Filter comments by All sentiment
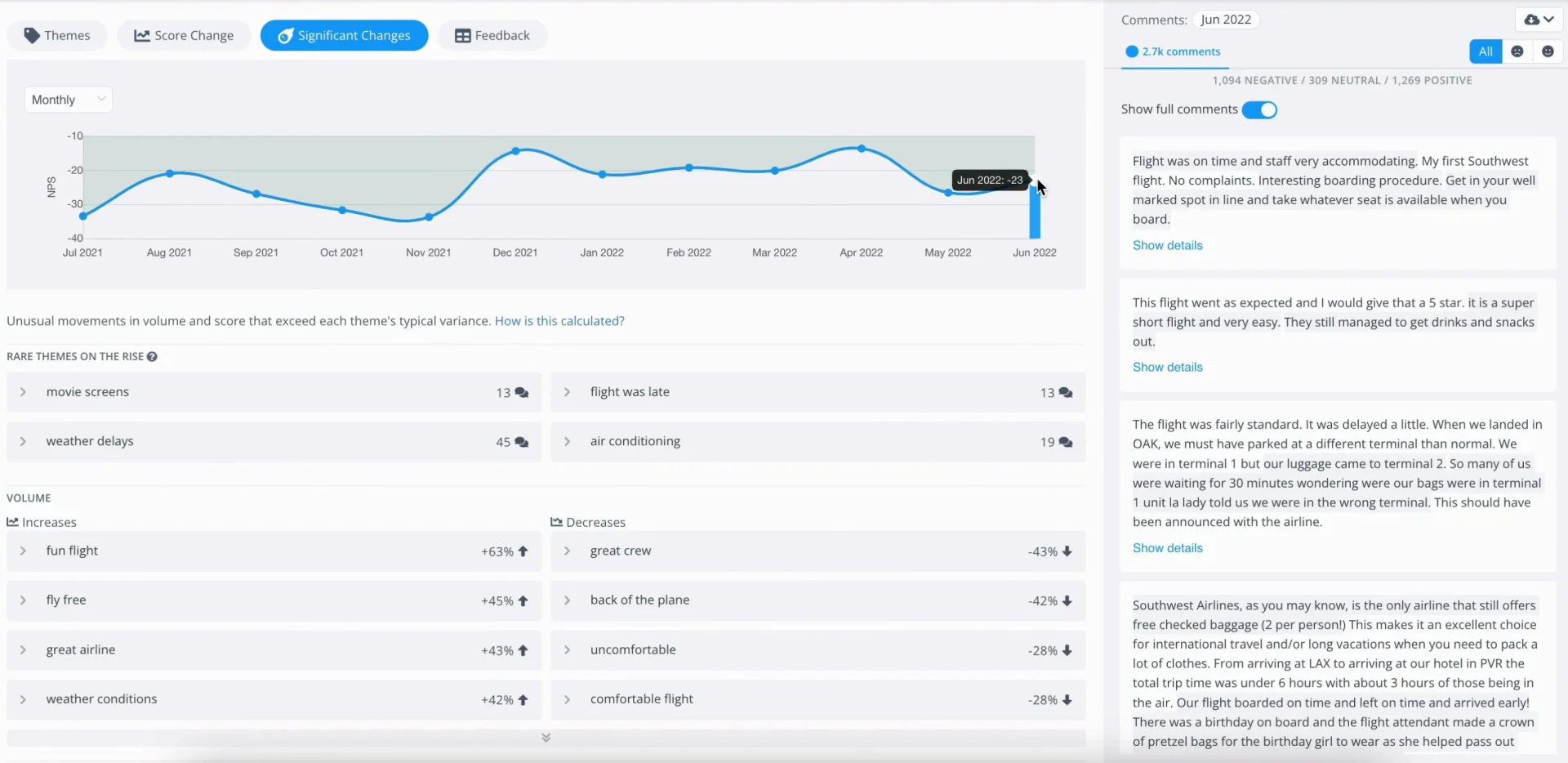The width and height of the screenshot is (1568, 763). 1486,51
